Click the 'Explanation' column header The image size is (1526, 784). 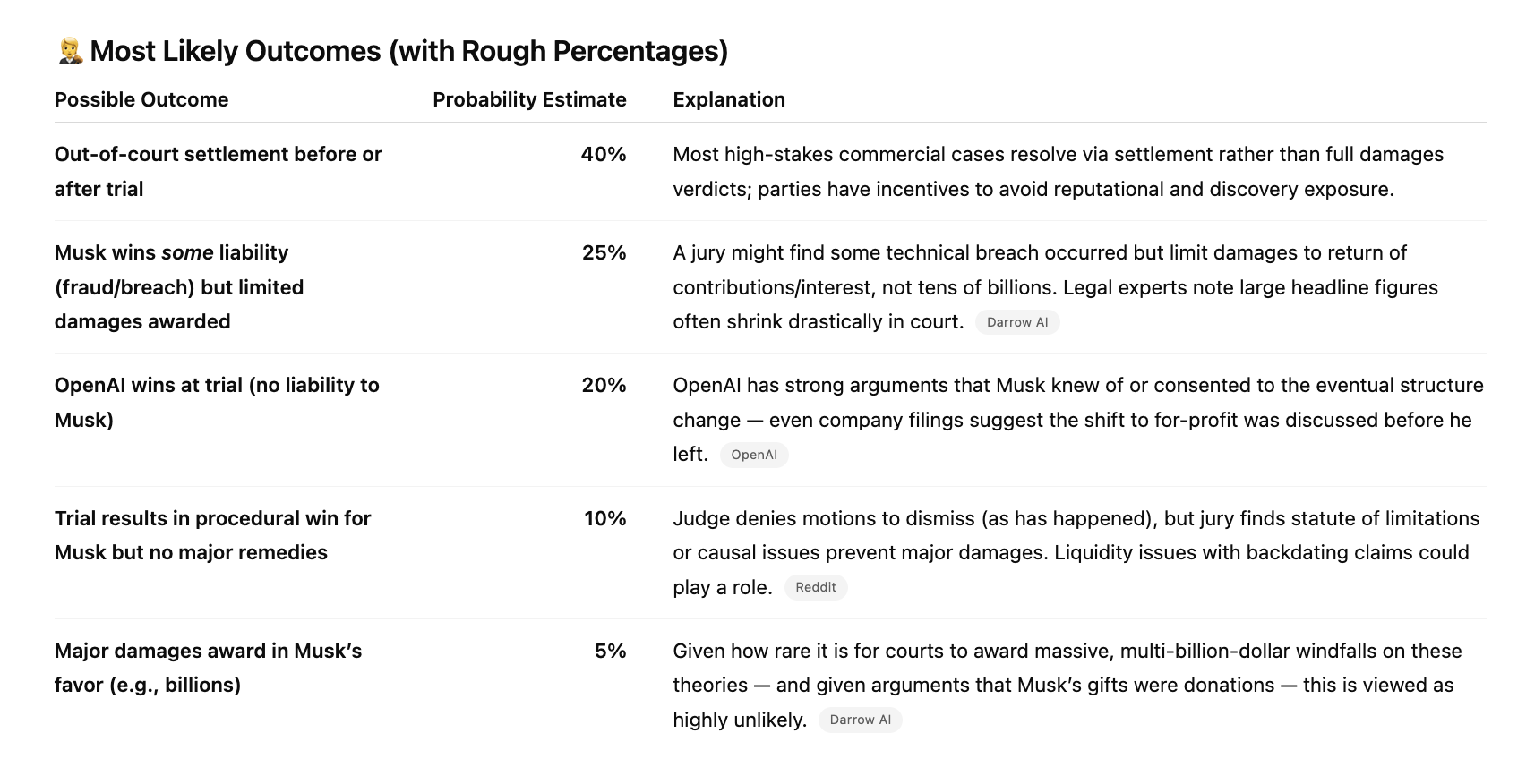pos(729,99)
